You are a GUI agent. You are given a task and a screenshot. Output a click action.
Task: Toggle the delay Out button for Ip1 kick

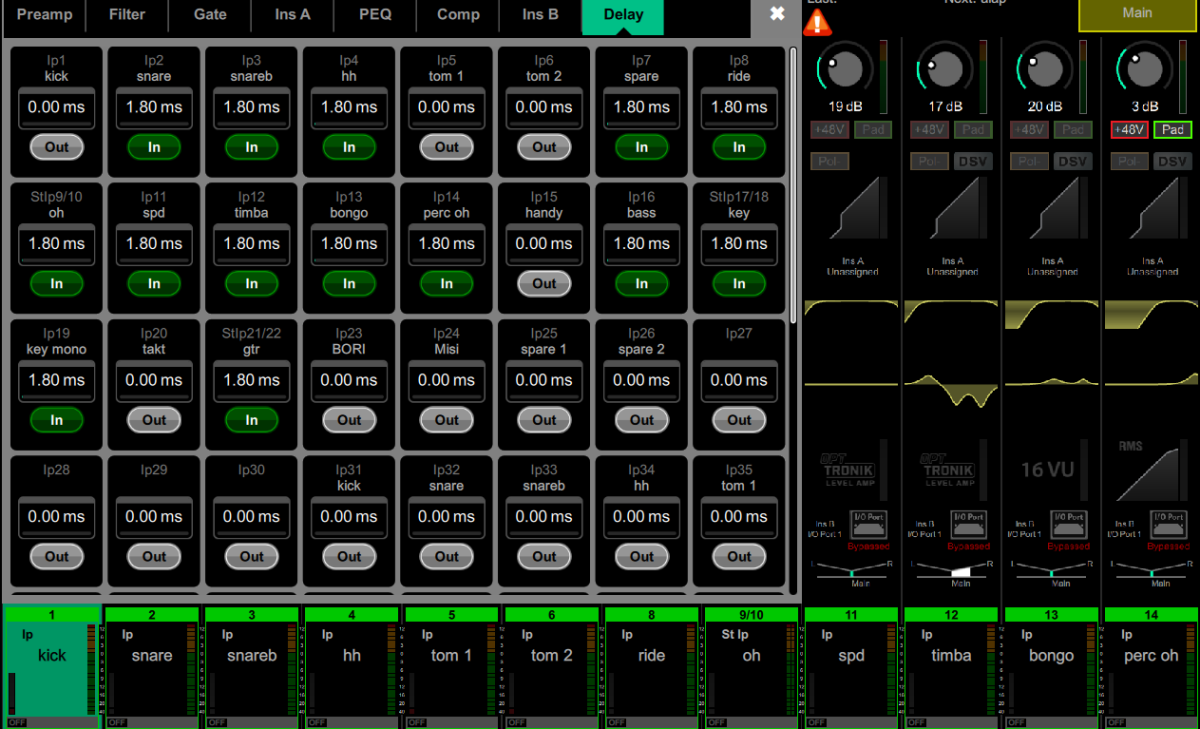pos(56,147)
